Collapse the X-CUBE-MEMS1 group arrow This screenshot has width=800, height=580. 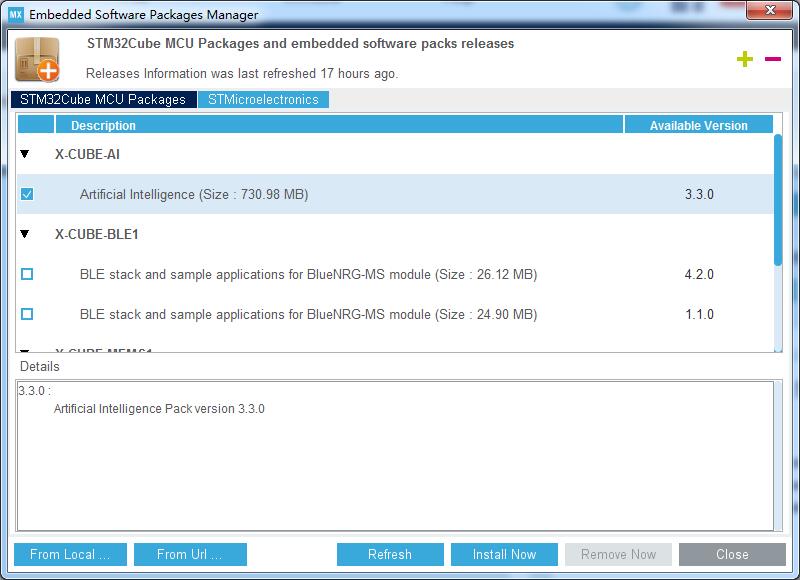(x=24, y=349)
